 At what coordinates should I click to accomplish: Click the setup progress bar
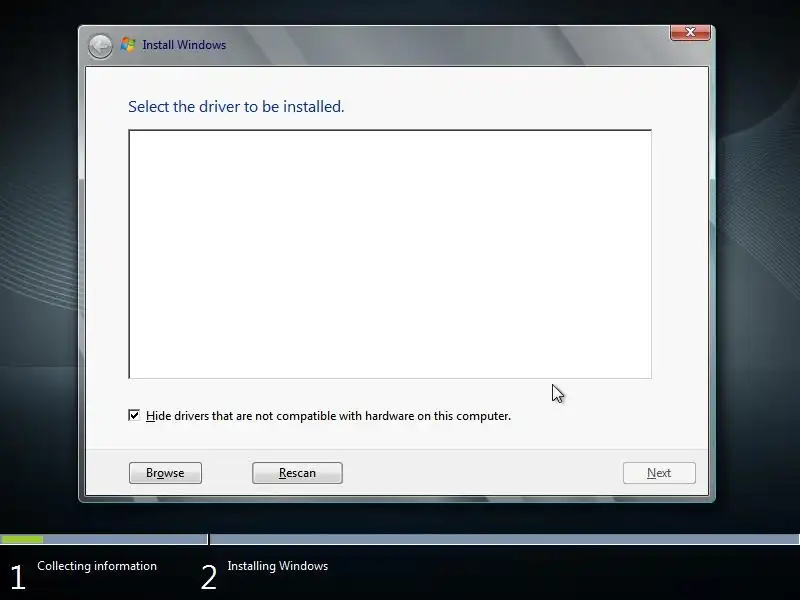click(x=400, y=539)
